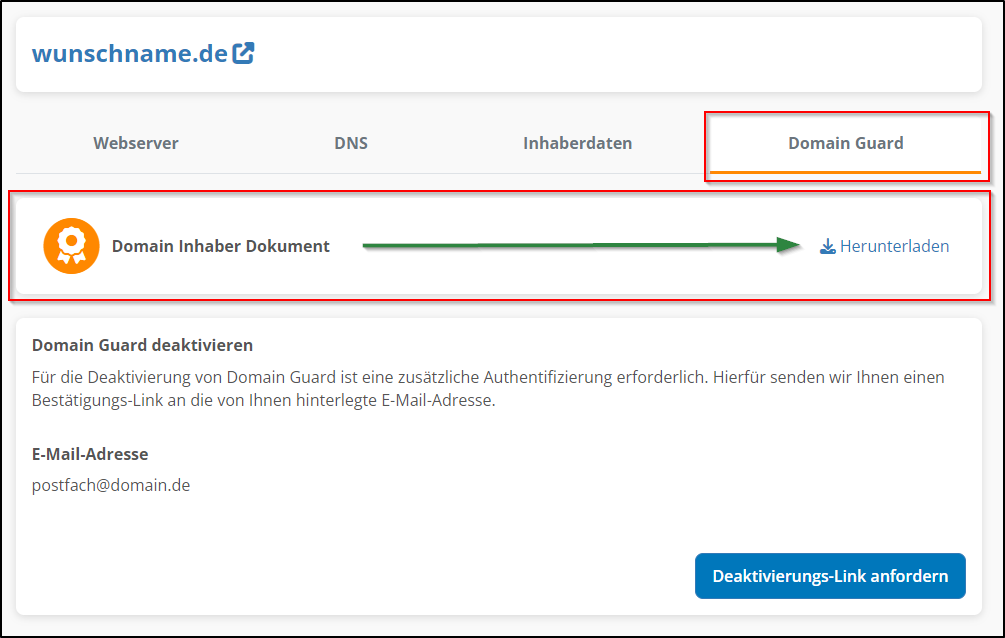This screenshot has width=1005, height=638.
Task: Click the blue download-tray icon in the highlighted row
Action: pyautogui.click(x=827, y=245)
